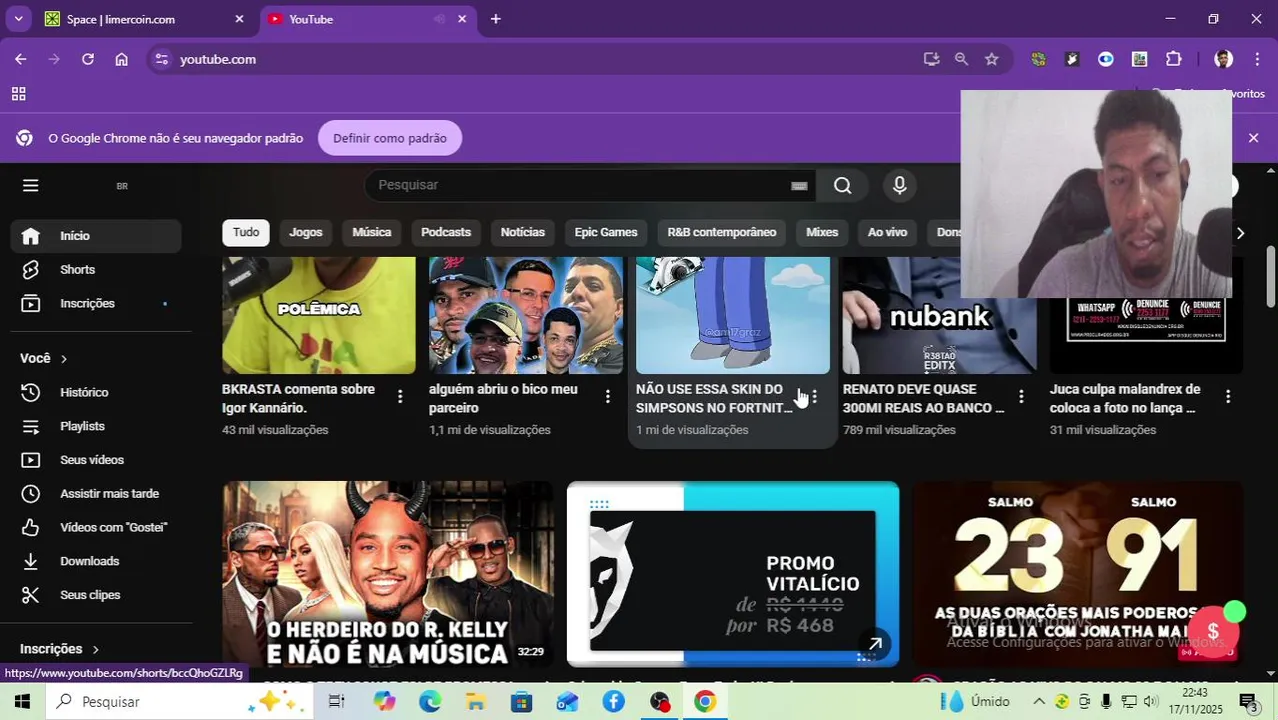Show more filter chips with right arrow
The height and width of the screenshot is (720, 1278).
pos(1240,233)
